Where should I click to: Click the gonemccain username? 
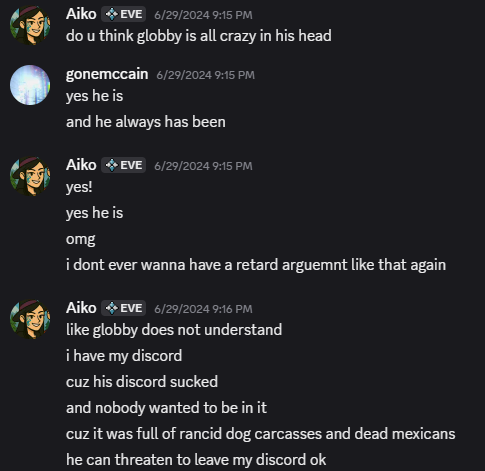[107, 74]
